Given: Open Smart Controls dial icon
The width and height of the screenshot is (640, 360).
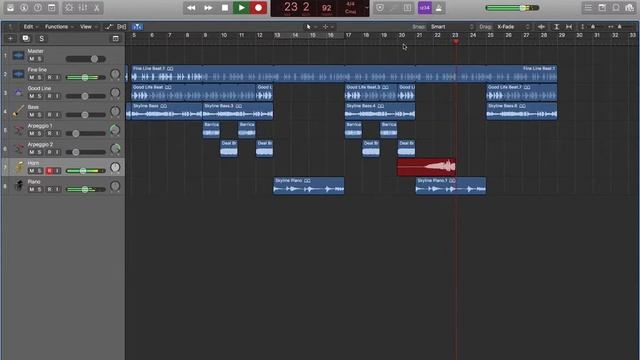Looking at the screenshot, I should click(x=69, y=8).
